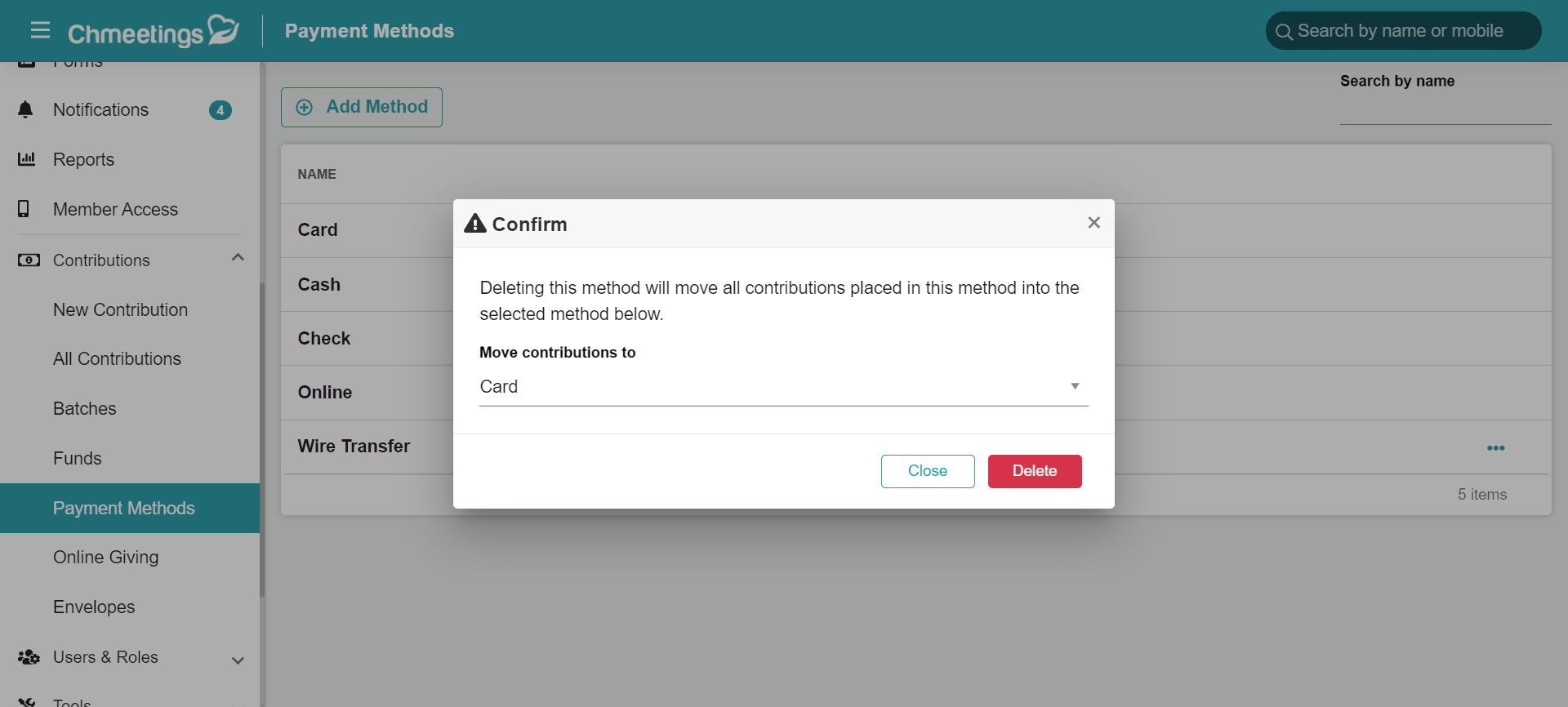Click the Add Method button

point(362,107)
